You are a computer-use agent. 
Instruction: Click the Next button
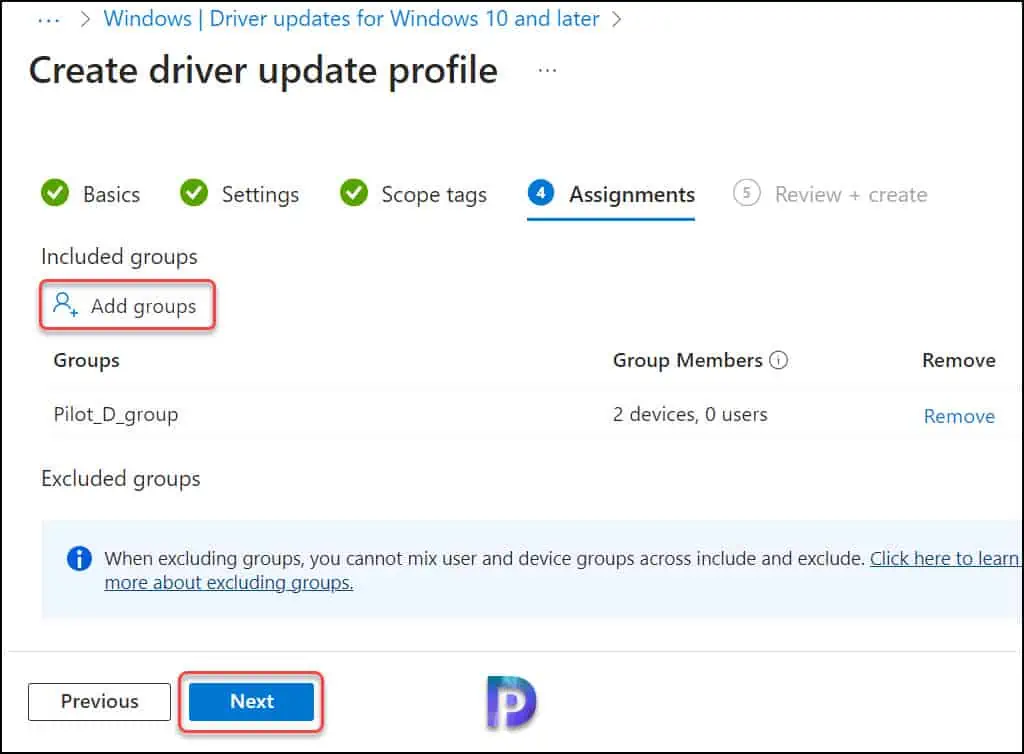(x=251, y=702)
